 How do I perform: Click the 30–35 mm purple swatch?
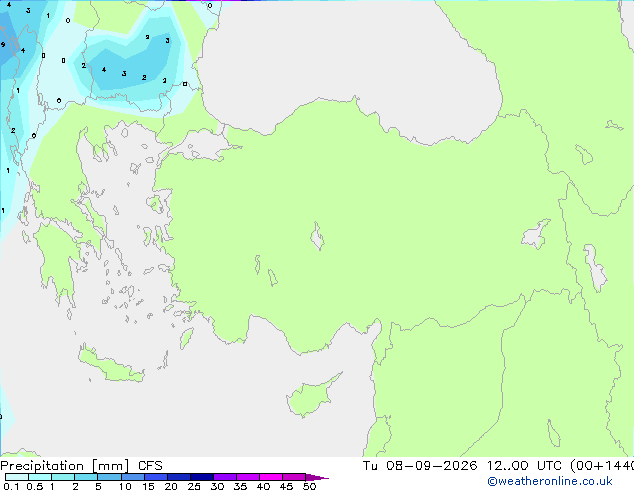225,477
